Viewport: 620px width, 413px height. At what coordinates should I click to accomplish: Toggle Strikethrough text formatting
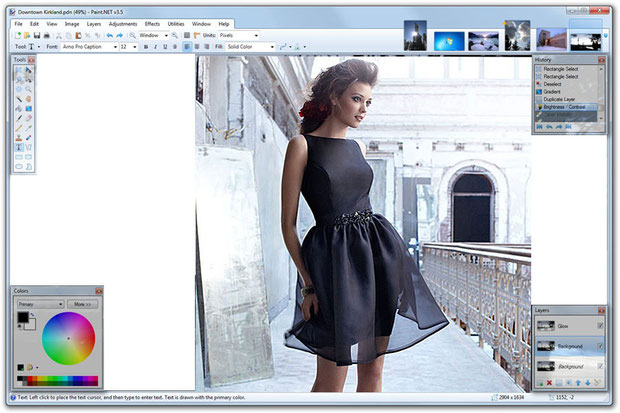tap(175, 47)
